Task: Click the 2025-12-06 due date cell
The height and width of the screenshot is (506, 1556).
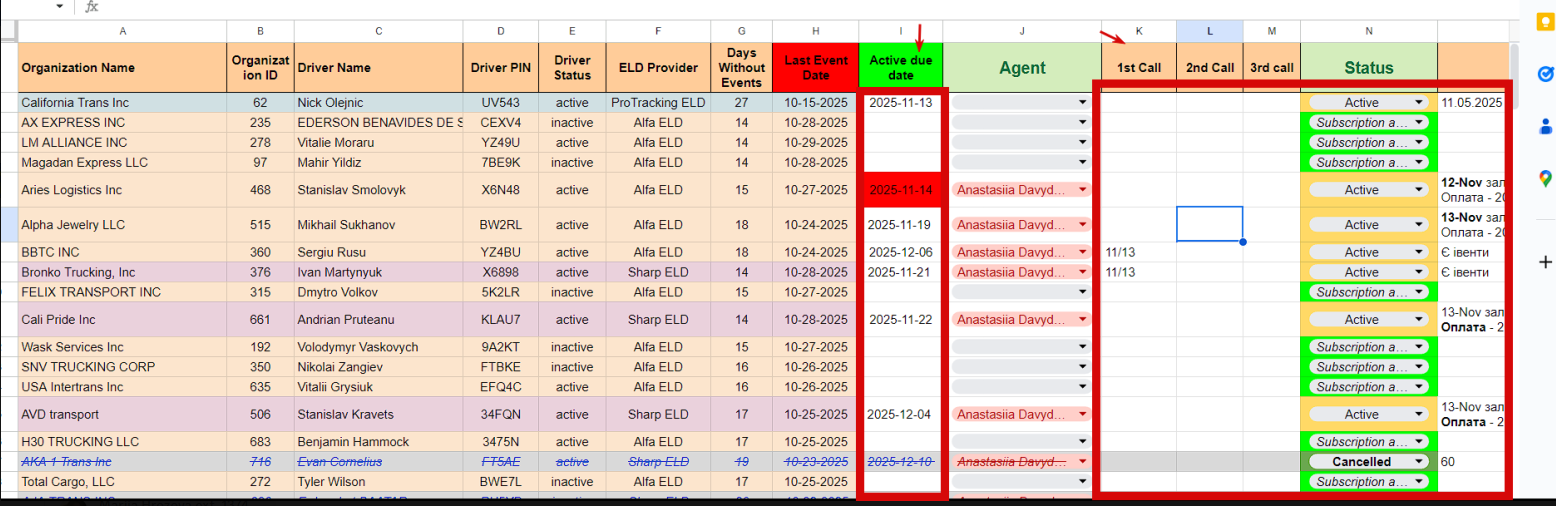Action: tap(900, 252)
